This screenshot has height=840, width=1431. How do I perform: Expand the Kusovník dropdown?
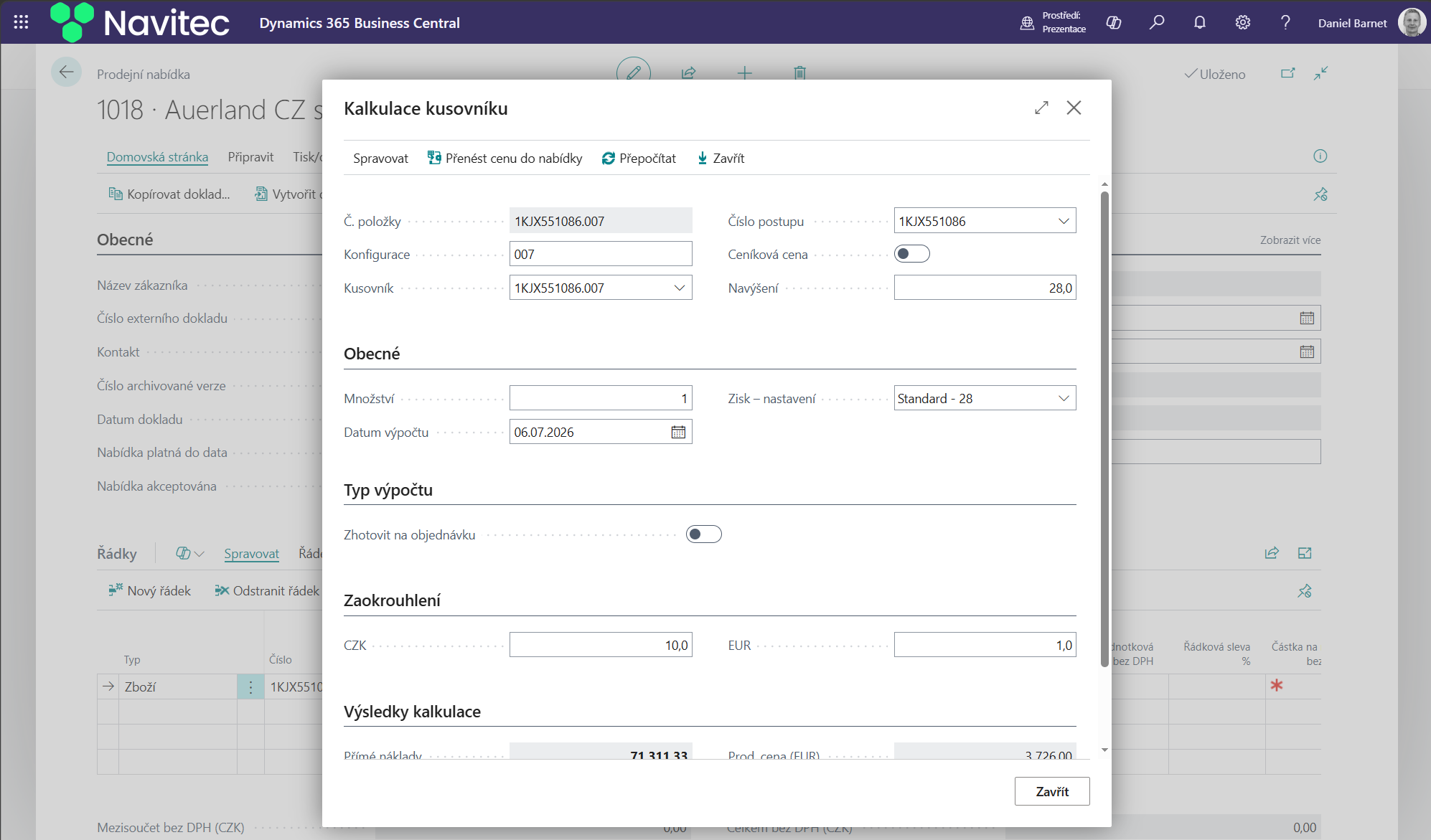coord(679,288)
